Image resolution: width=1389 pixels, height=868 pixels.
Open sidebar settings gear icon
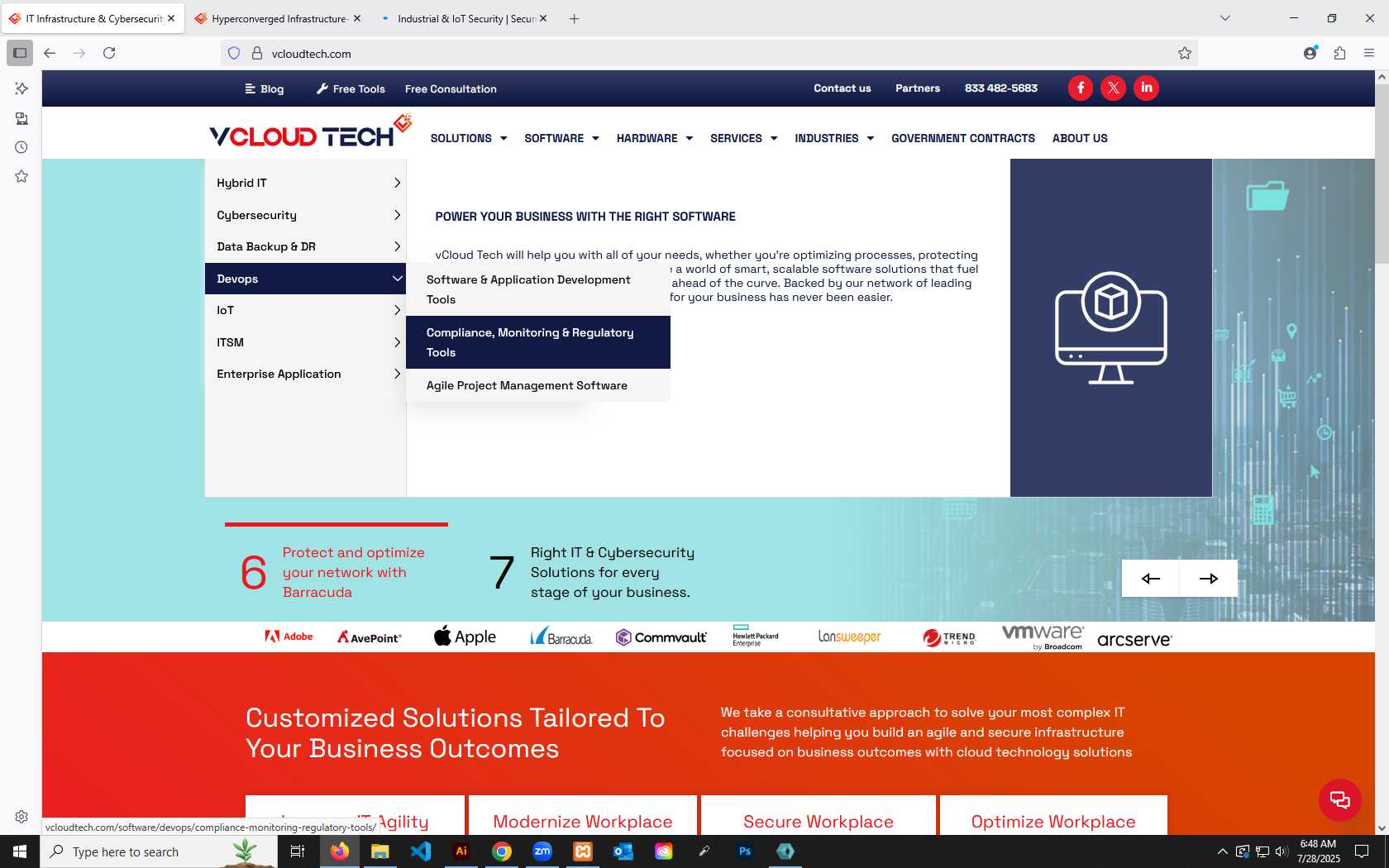(x=21, y=817)
